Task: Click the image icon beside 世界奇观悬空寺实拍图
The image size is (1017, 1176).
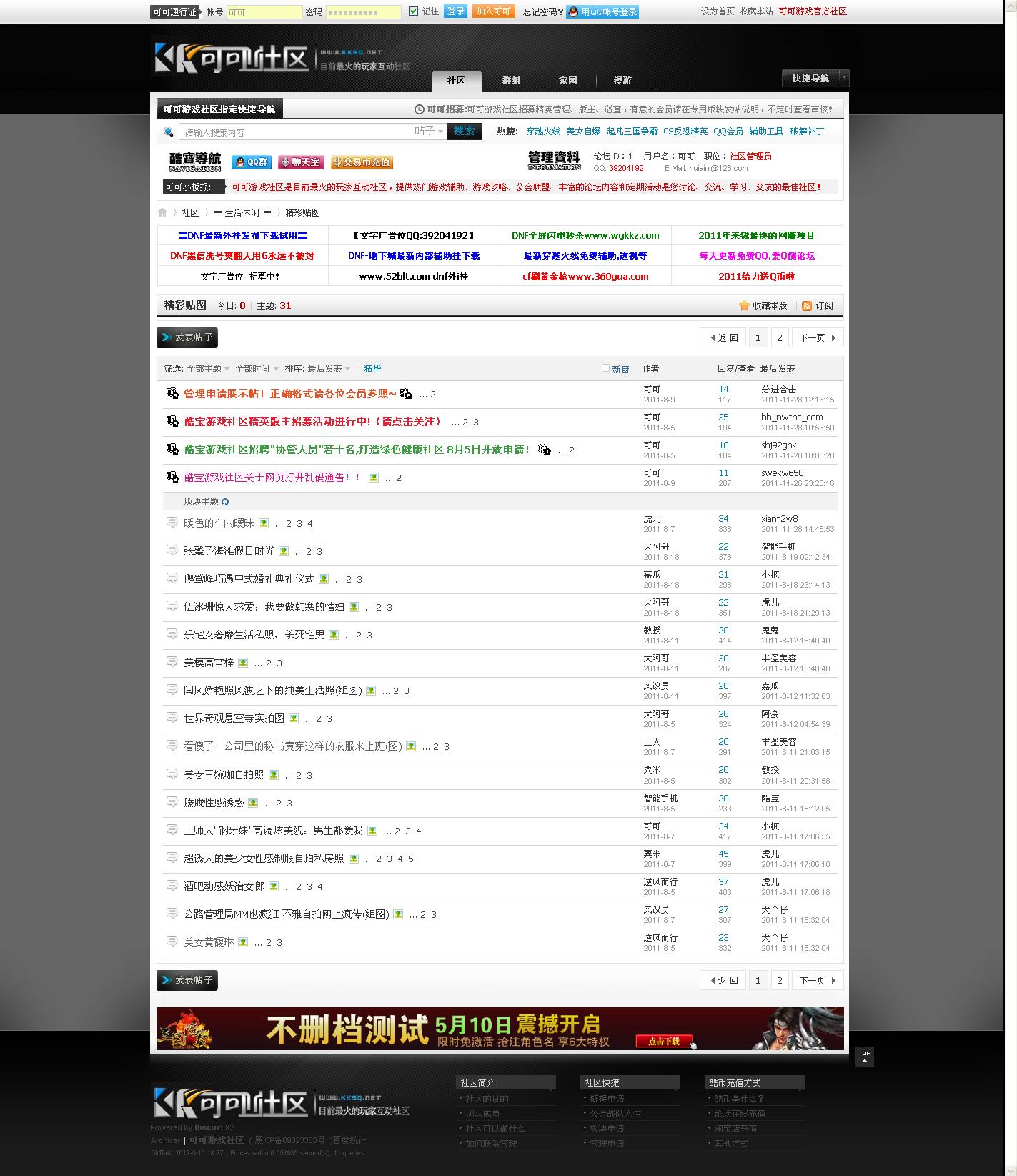Action: [294, 718]
